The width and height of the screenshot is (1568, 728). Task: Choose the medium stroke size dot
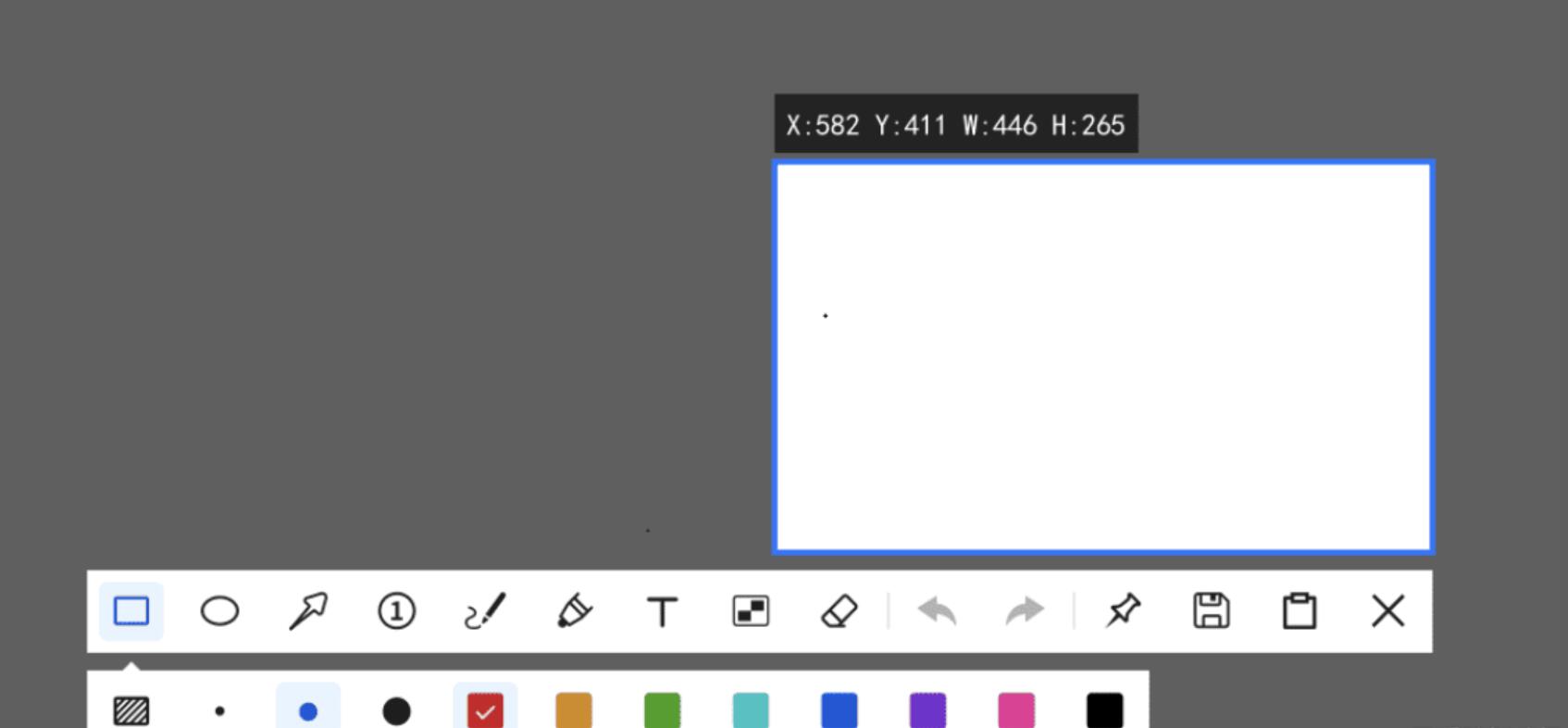click(308, 711)
